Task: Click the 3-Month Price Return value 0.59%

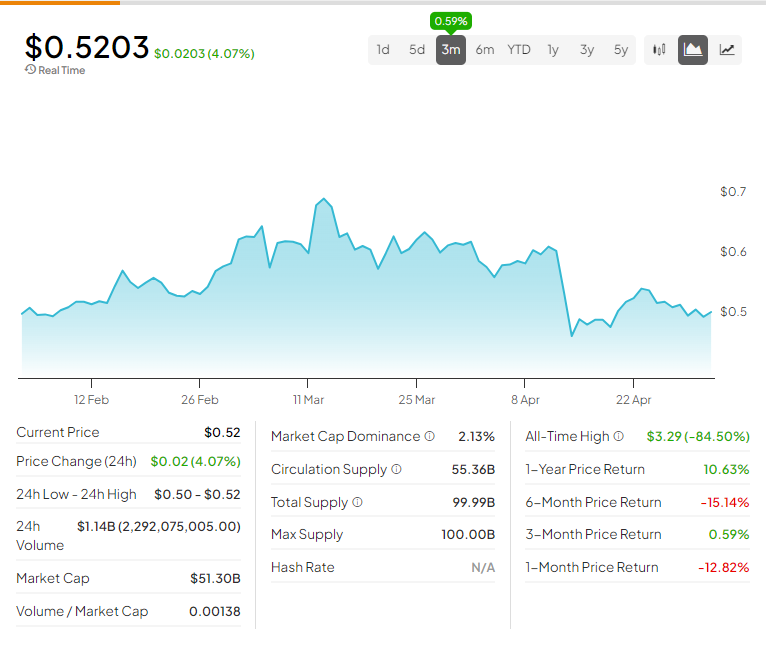Action: [x=729, y=535]
